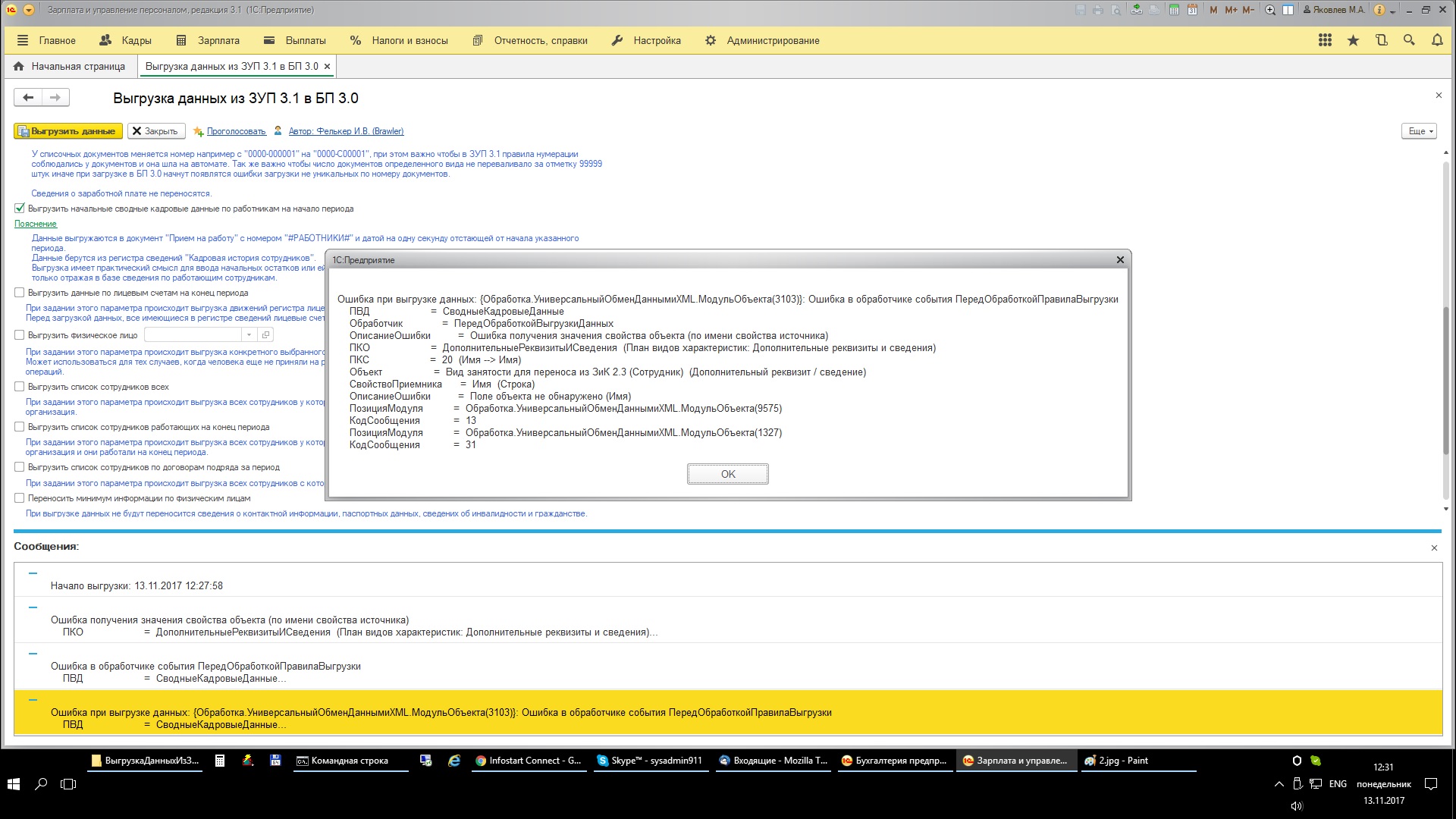Switch to Командная строка taskbar item
1456x819 pixels.
coord(350,761)
